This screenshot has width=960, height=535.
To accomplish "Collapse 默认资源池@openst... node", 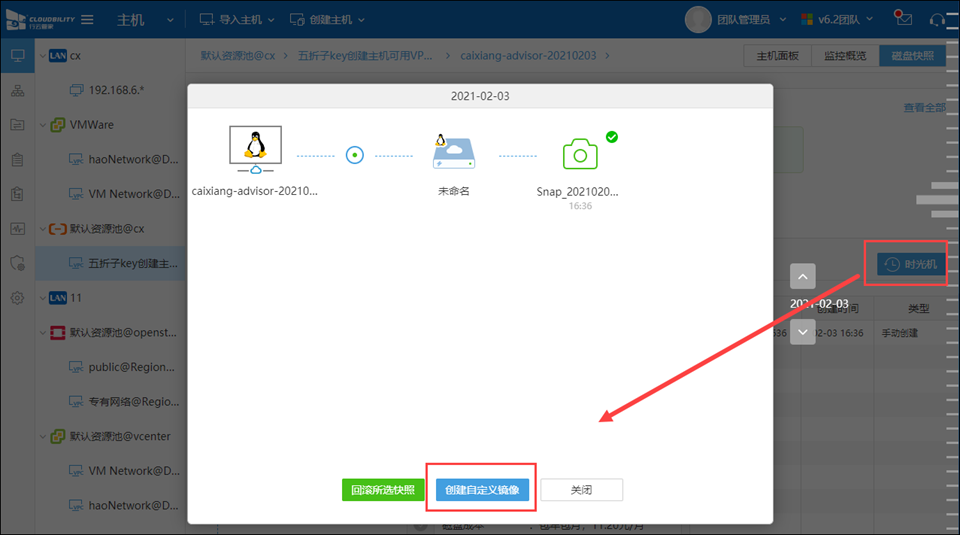I will point(43,333).
